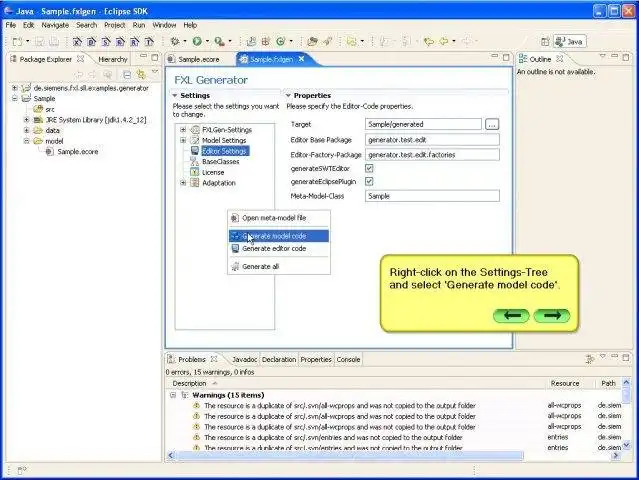
Task: Switch to the Java perspective button
Action: pos(569,42)
